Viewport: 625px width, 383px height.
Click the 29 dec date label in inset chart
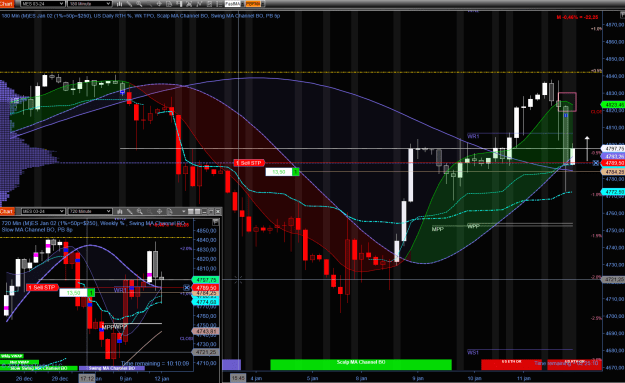60,379
